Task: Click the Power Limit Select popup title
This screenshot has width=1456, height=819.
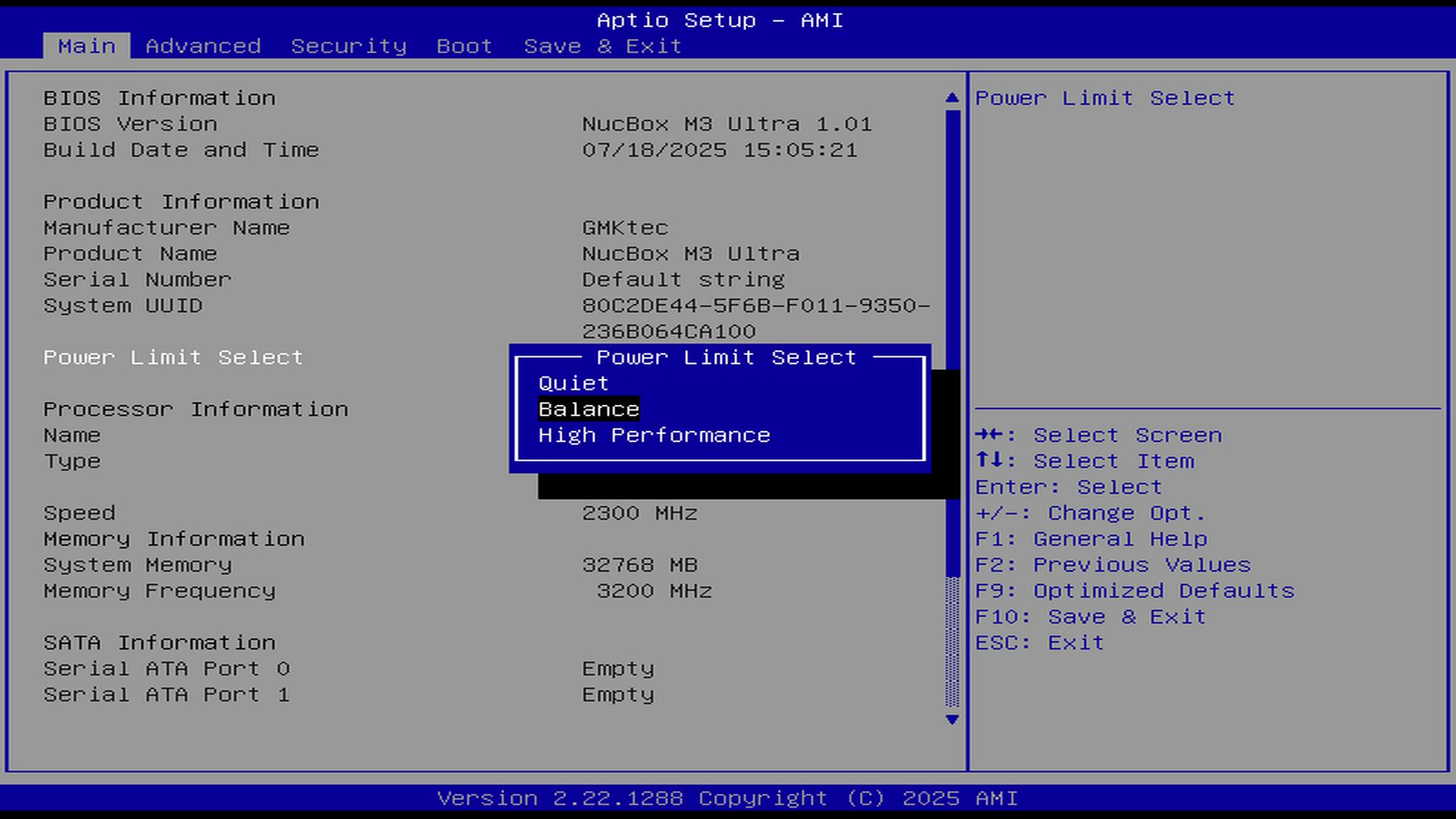Action: (726, 357)
